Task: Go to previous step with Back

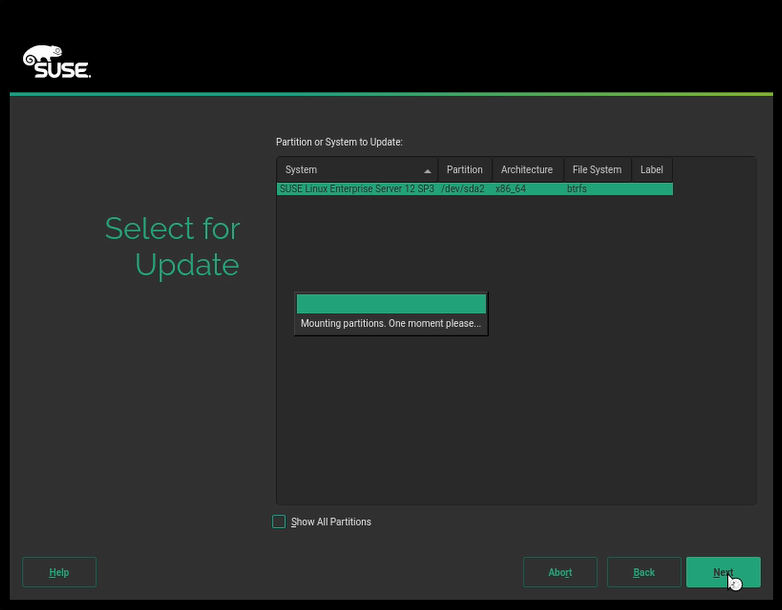Action: click(x=644, y=572)
